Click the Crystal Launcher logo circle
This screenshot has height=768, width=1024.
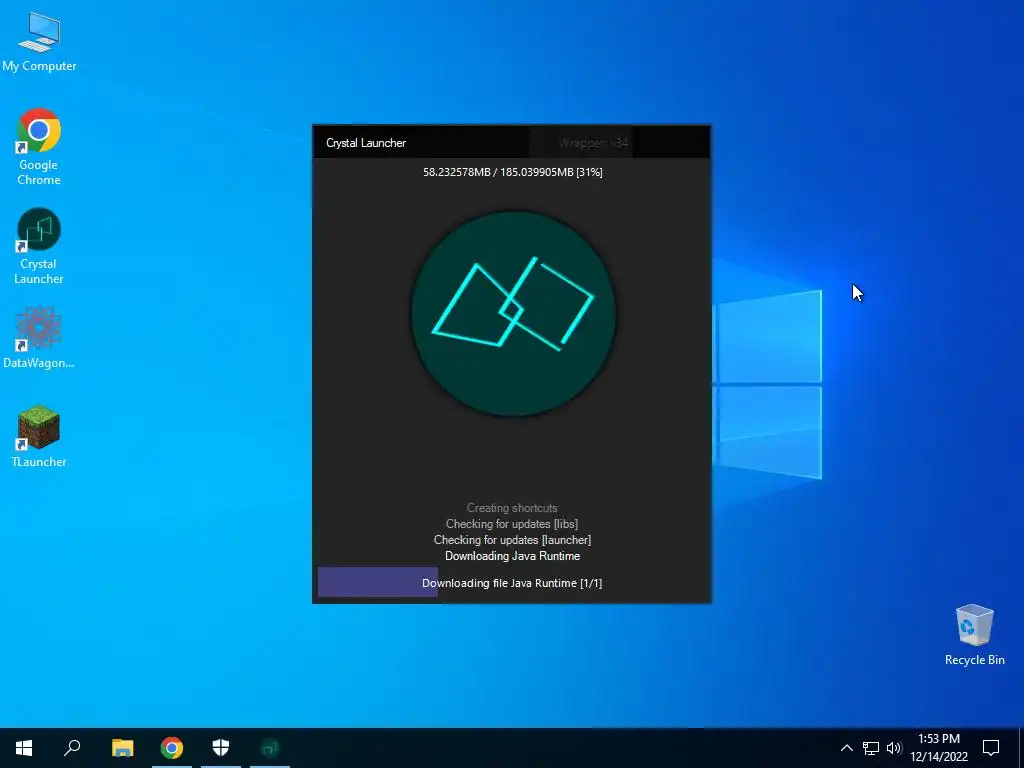coord(513,313)
